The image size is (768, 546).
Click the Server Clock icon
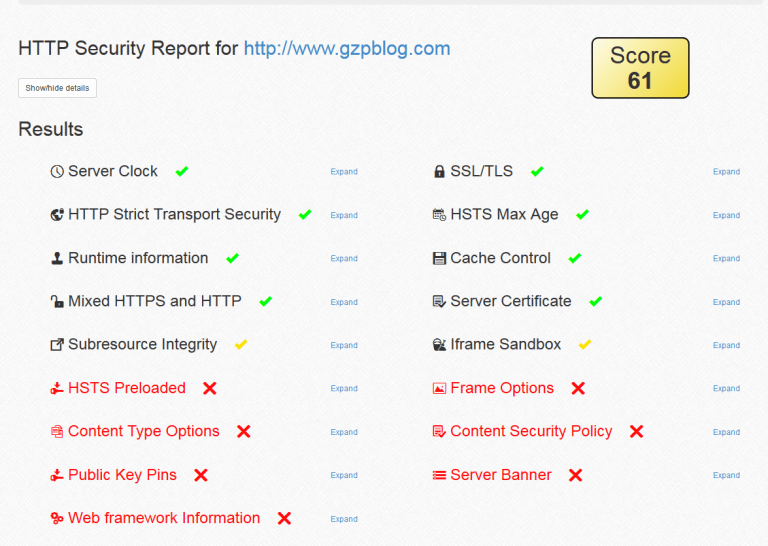(57, 171)
